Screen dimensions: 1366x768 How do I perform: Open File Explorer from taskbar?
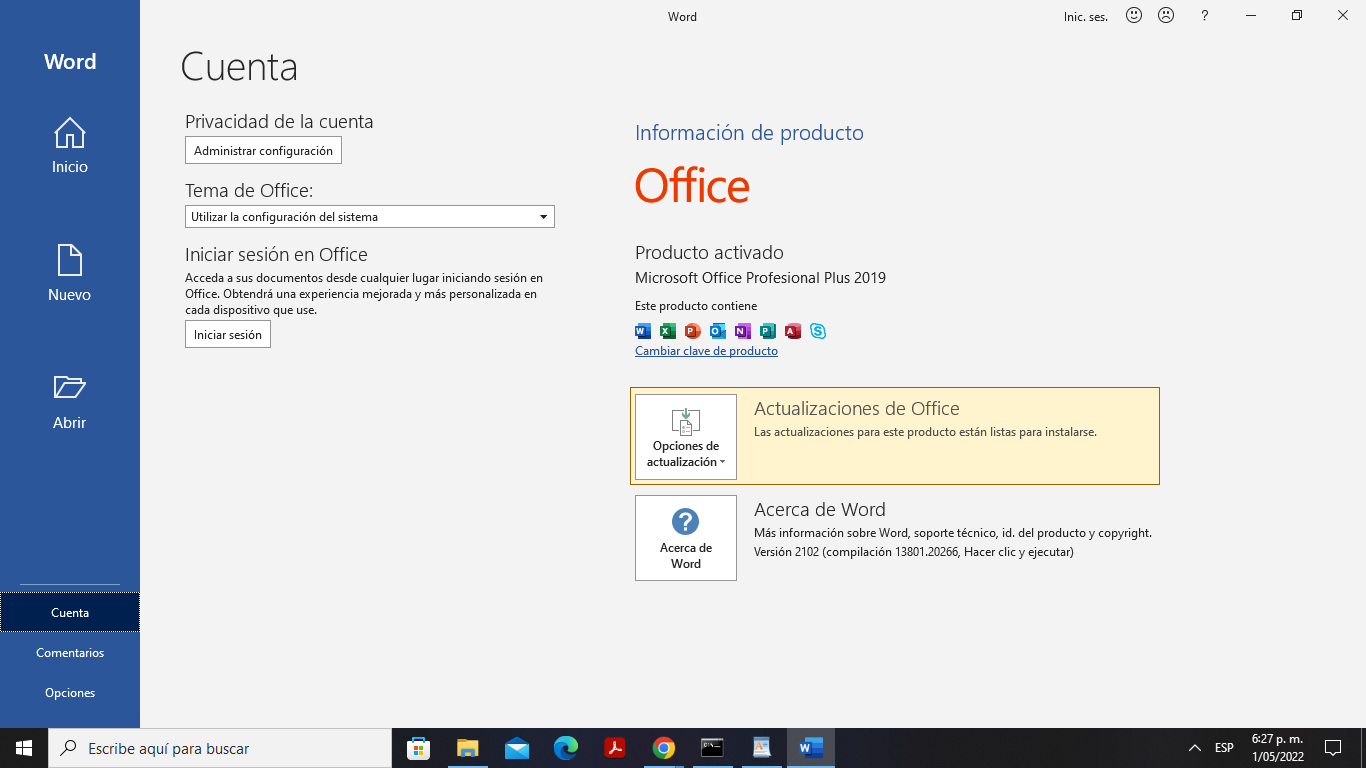[x=468, y=748]
